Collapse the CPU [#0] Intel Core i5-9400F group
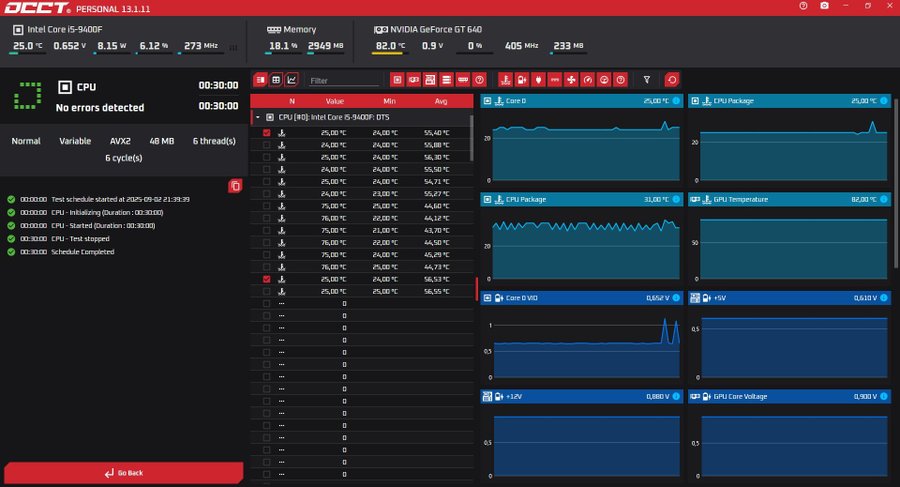This screenshot has height=487, width=900. [258, 117]
